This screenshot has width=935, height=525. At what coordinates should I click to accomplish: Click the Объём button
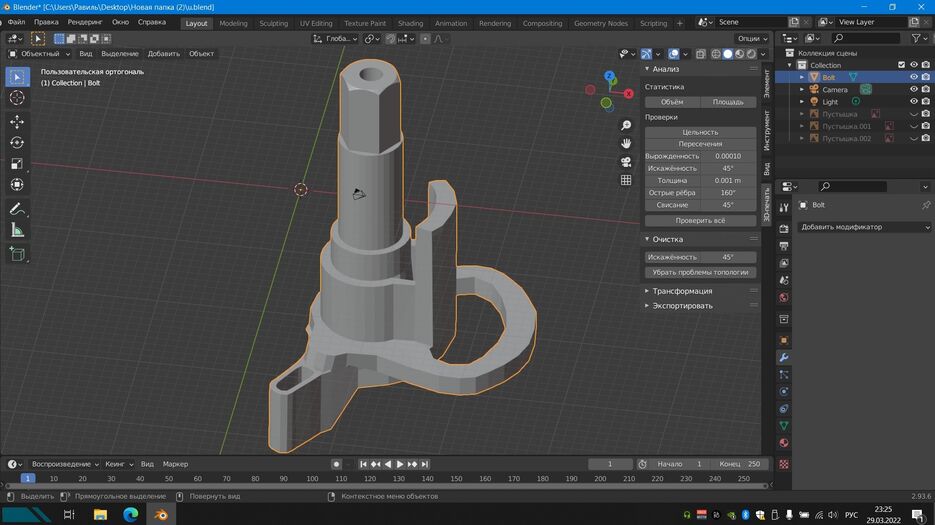(x=672, y=102)
